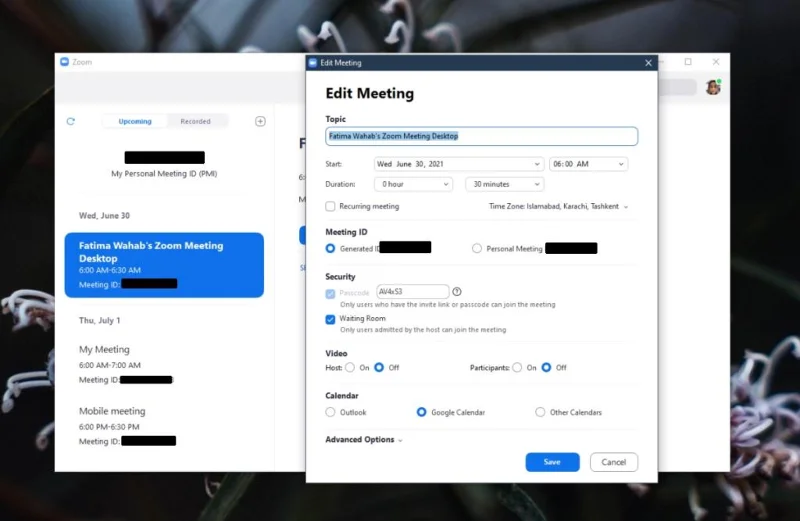Viewport: 800px width, 521px height.
Task: Click Zoom logo icon in Edit Meeting title bar
Action: pos(313,63)
